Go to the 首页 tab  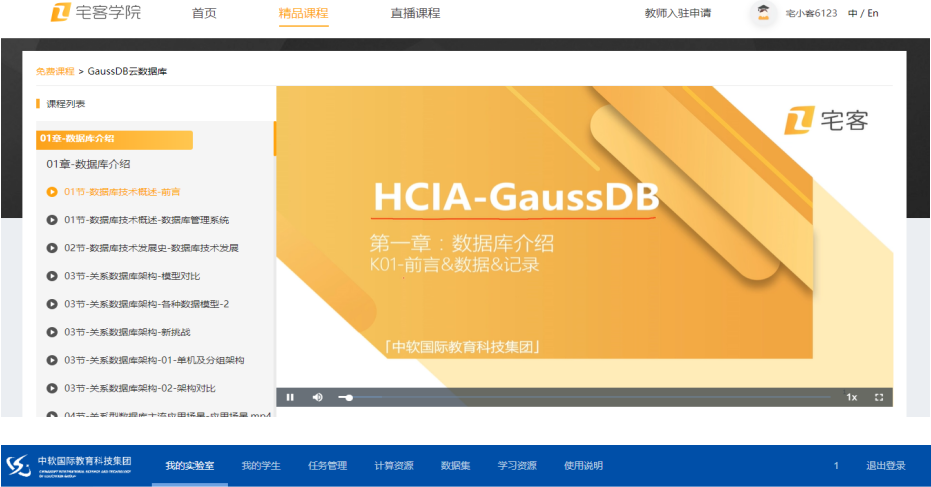pos(204,13)
